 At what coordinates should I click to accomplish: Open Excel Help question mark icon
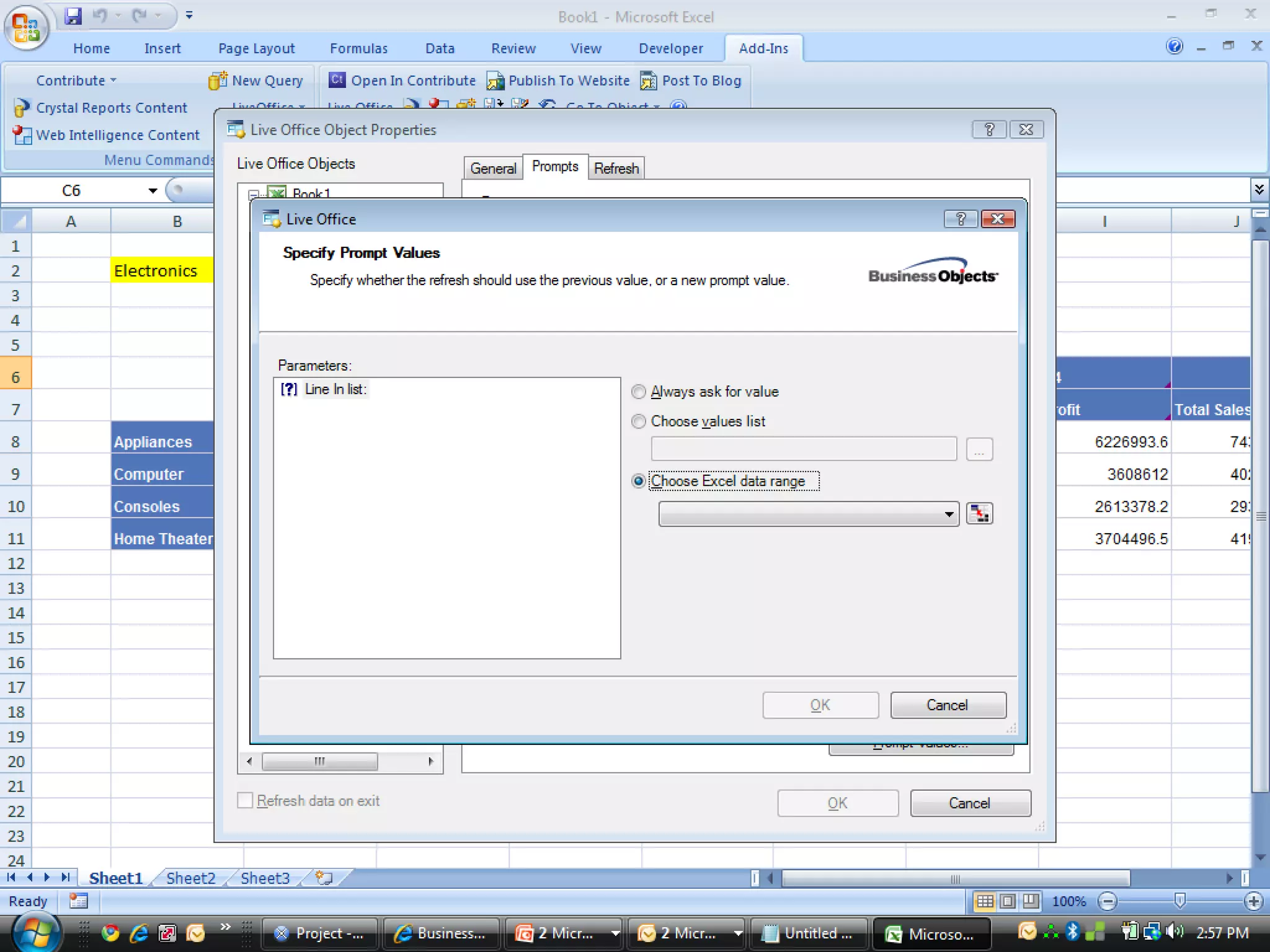(x=1175, y=46)
